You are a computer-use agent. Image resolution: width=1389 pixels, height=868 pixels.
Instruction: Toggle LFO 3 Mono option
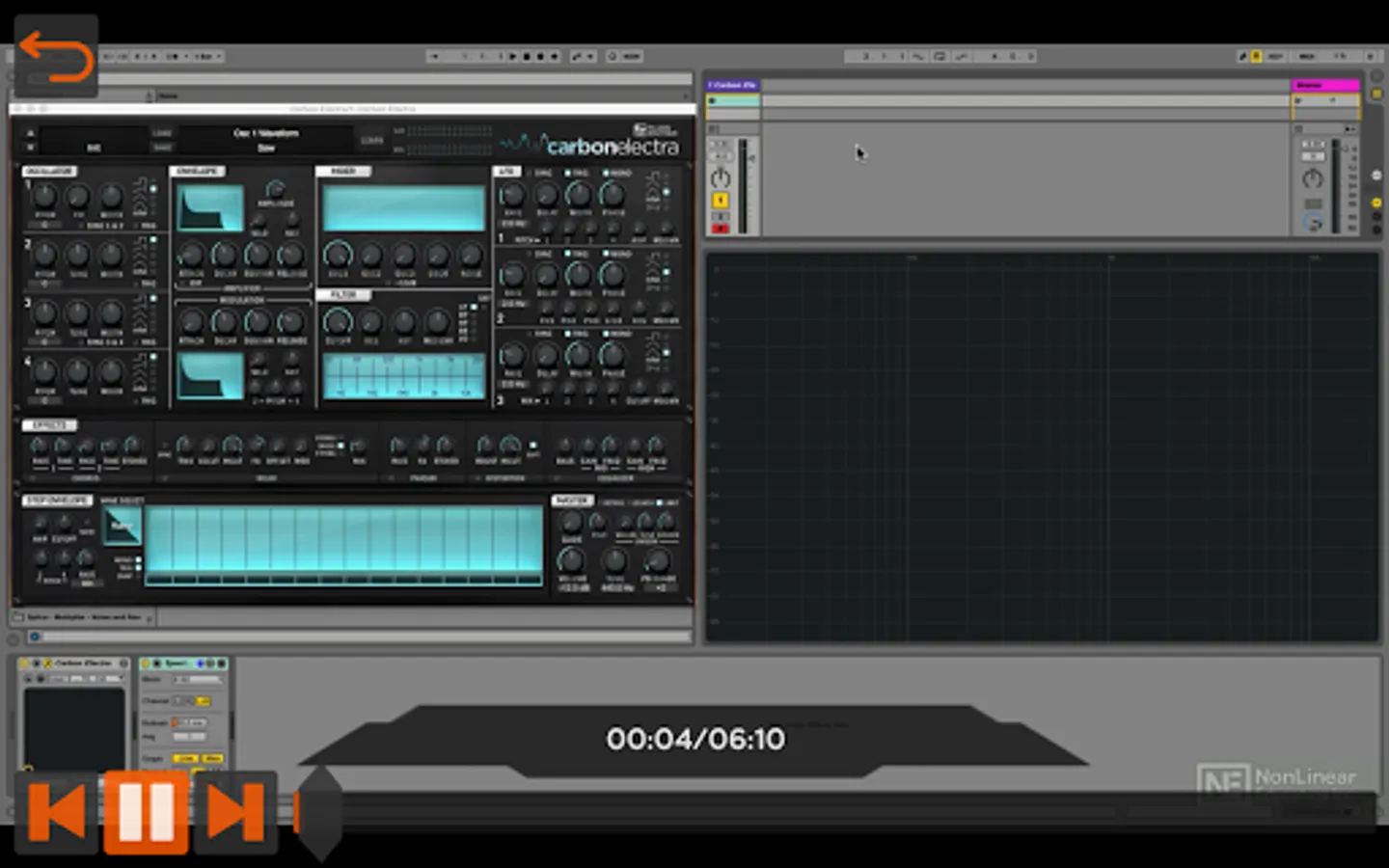point(616,334)
